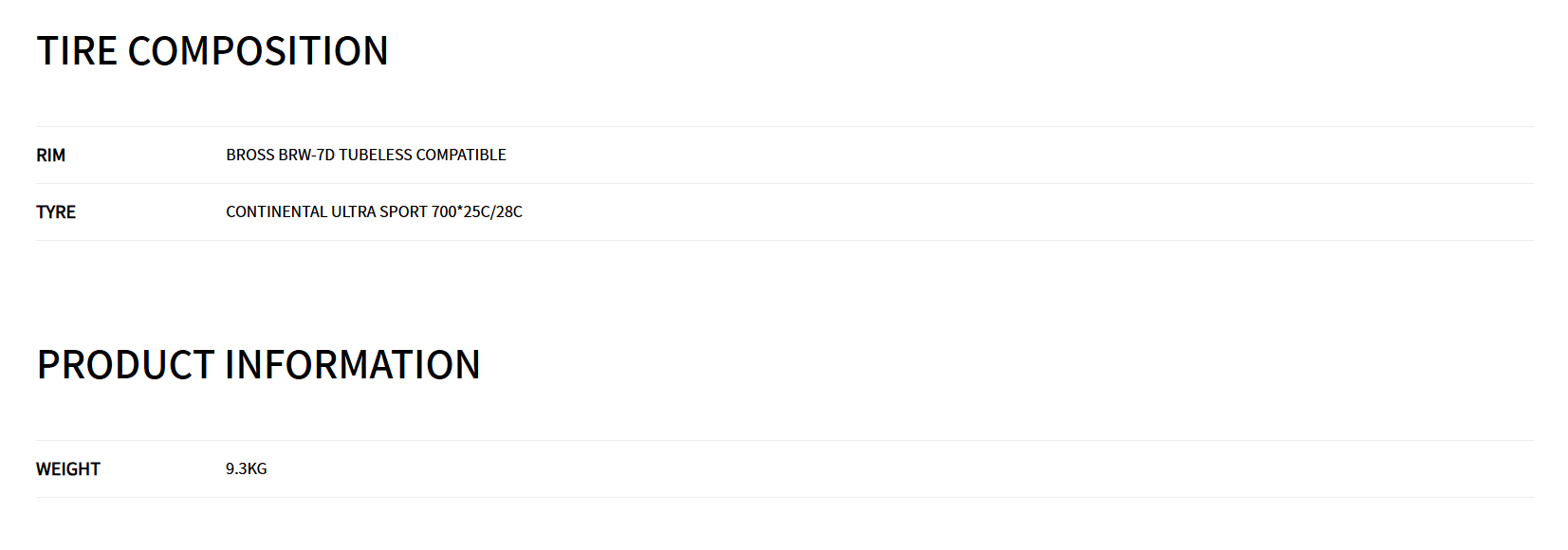Click the word INFORMATION in heading
This screenshot has height=550, width=1568.
click(x=353, y=365)
